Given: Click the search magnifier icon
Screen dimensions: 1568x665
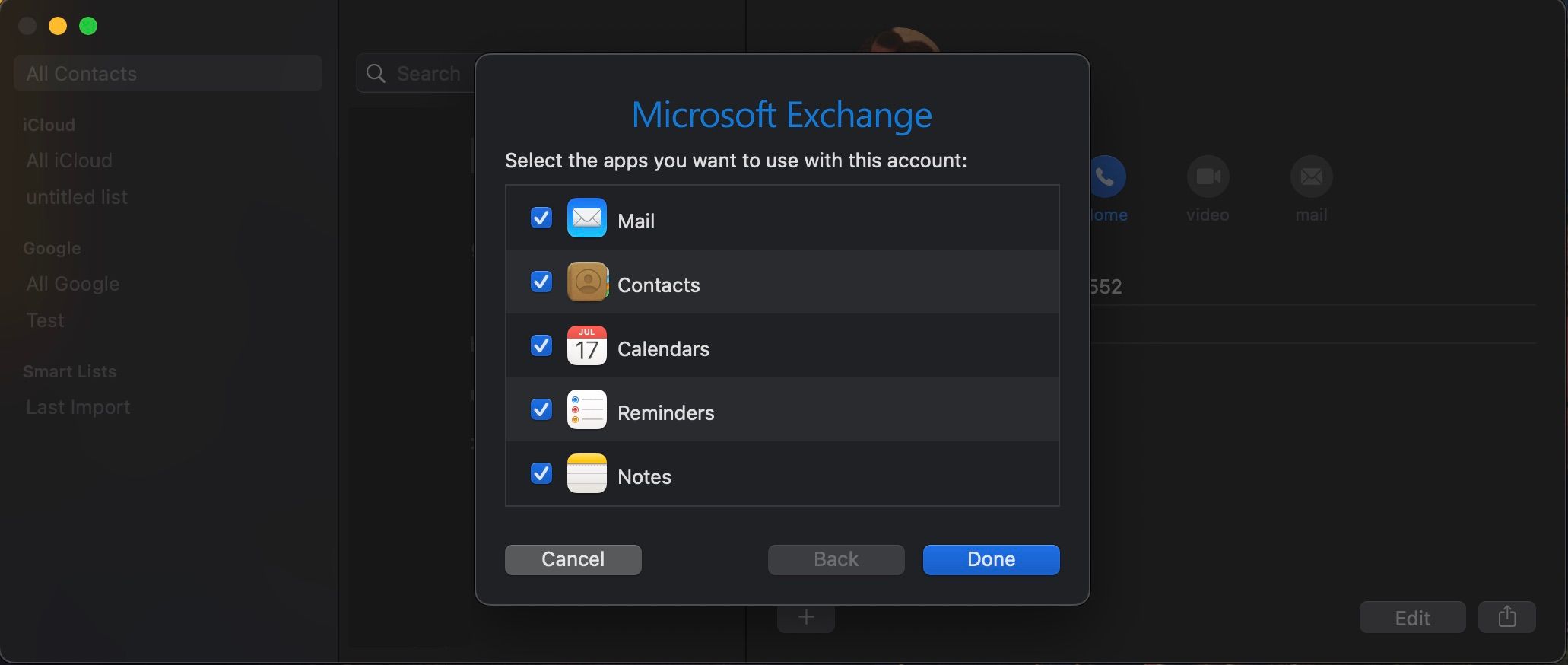Looking at the screenshot, I should pos(376,74).
